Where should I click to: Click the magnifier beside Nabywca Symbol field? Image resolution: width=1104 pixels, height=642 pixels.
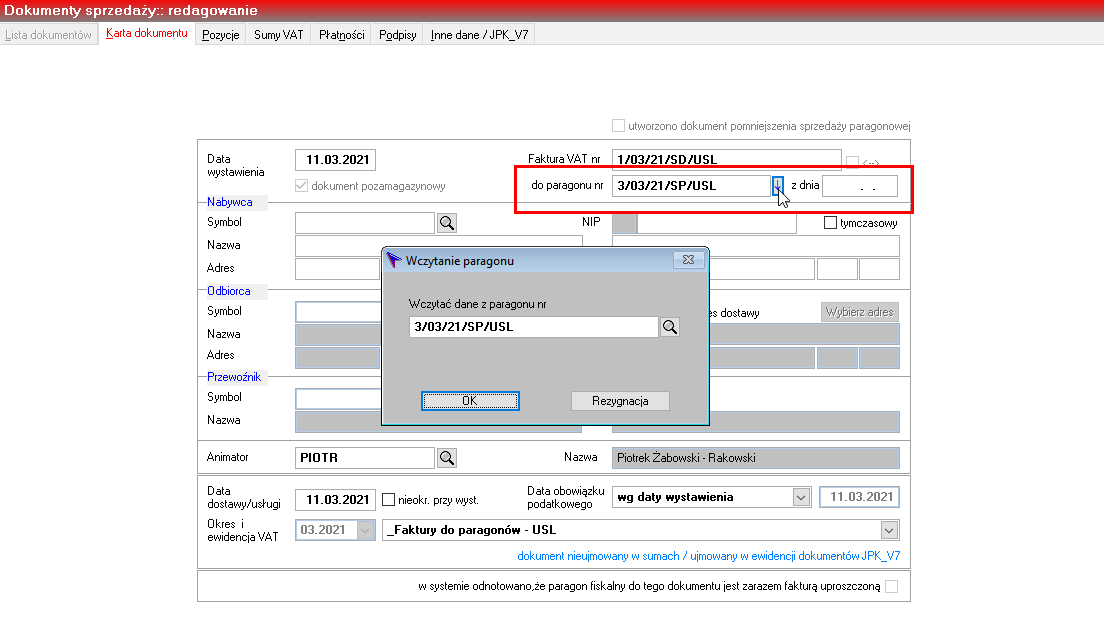coord(447,223)
